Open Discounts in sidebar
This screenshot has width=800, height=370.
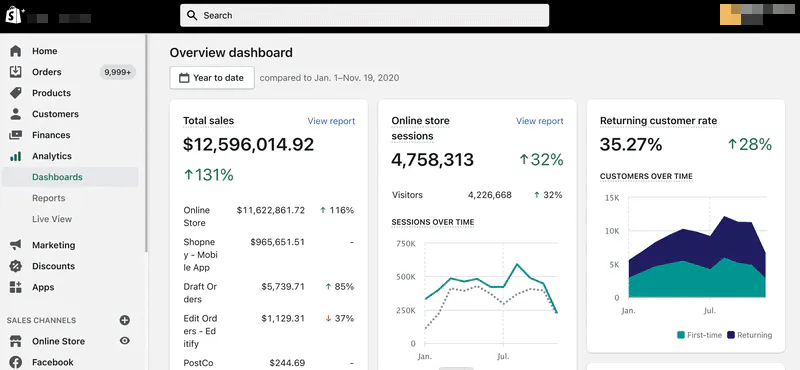tap(53, 266)
